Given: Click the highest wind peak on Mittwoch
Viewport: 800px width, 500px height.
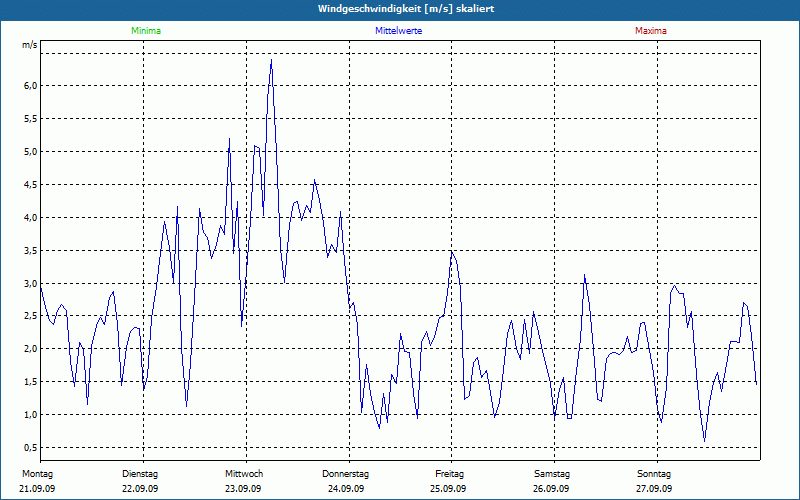Looking at the screenshot, I should click(271, 60).
